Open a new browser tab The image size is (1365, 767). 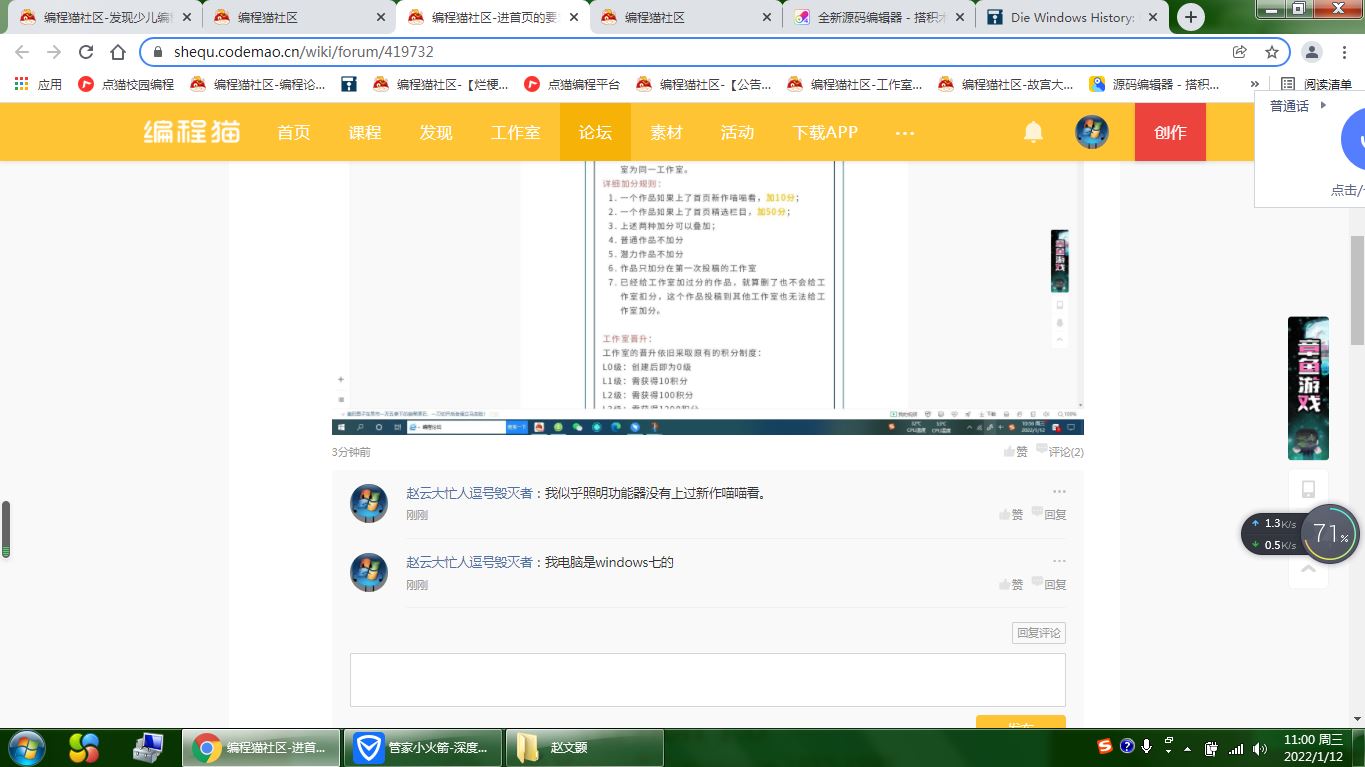coord(1190,17)
